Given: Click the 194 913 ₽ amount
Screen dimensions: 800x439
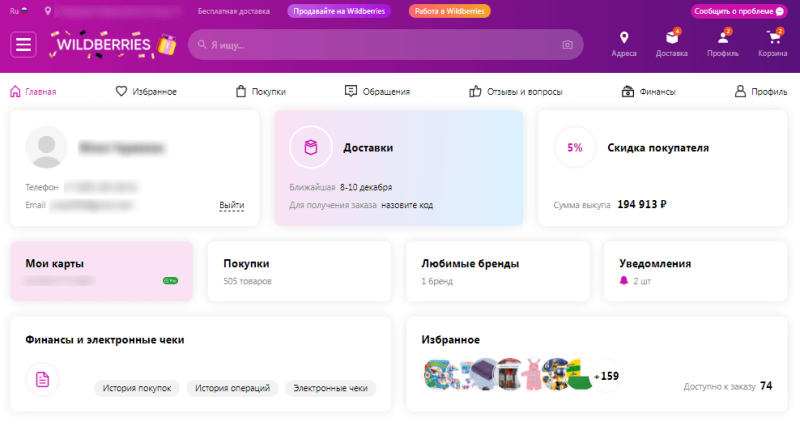Looking at the screenshot, I should coord(642,205).
